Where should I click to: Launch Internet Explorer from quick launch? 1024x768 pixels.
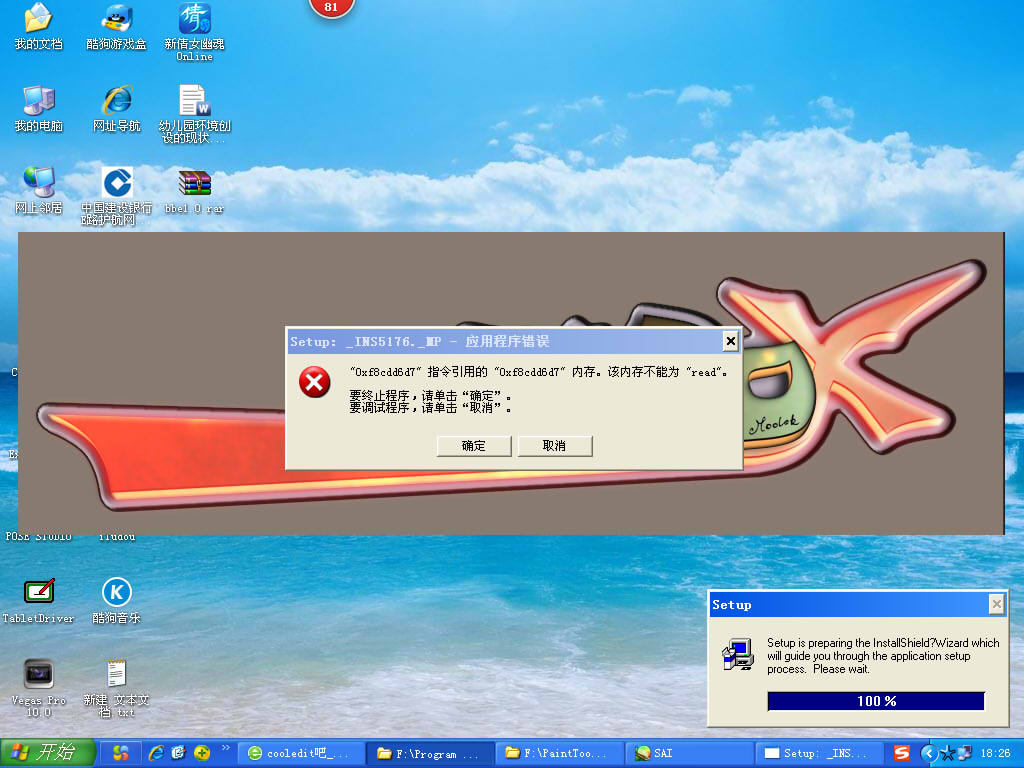coord(156,753)
